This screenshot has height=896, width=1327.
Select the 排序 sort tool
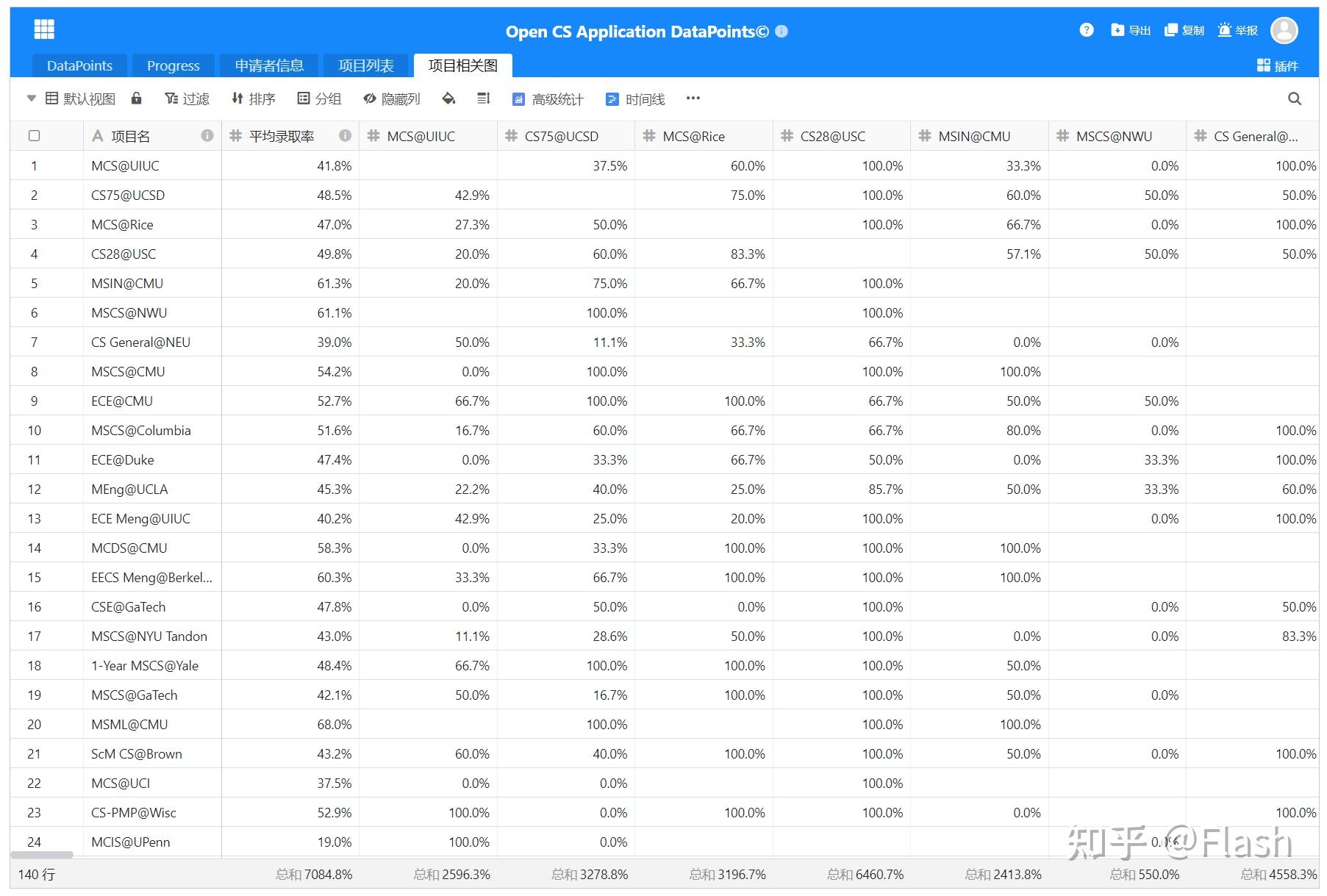pyautogui.click(x=254, y=98)
